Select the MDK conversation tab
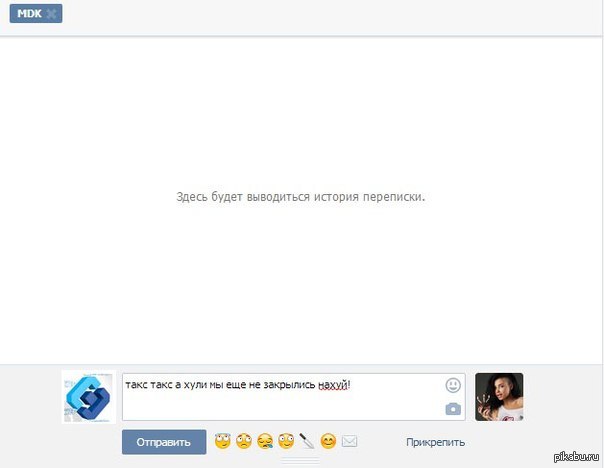This screenshot has width=604, height=468. [x=36, y=14]
